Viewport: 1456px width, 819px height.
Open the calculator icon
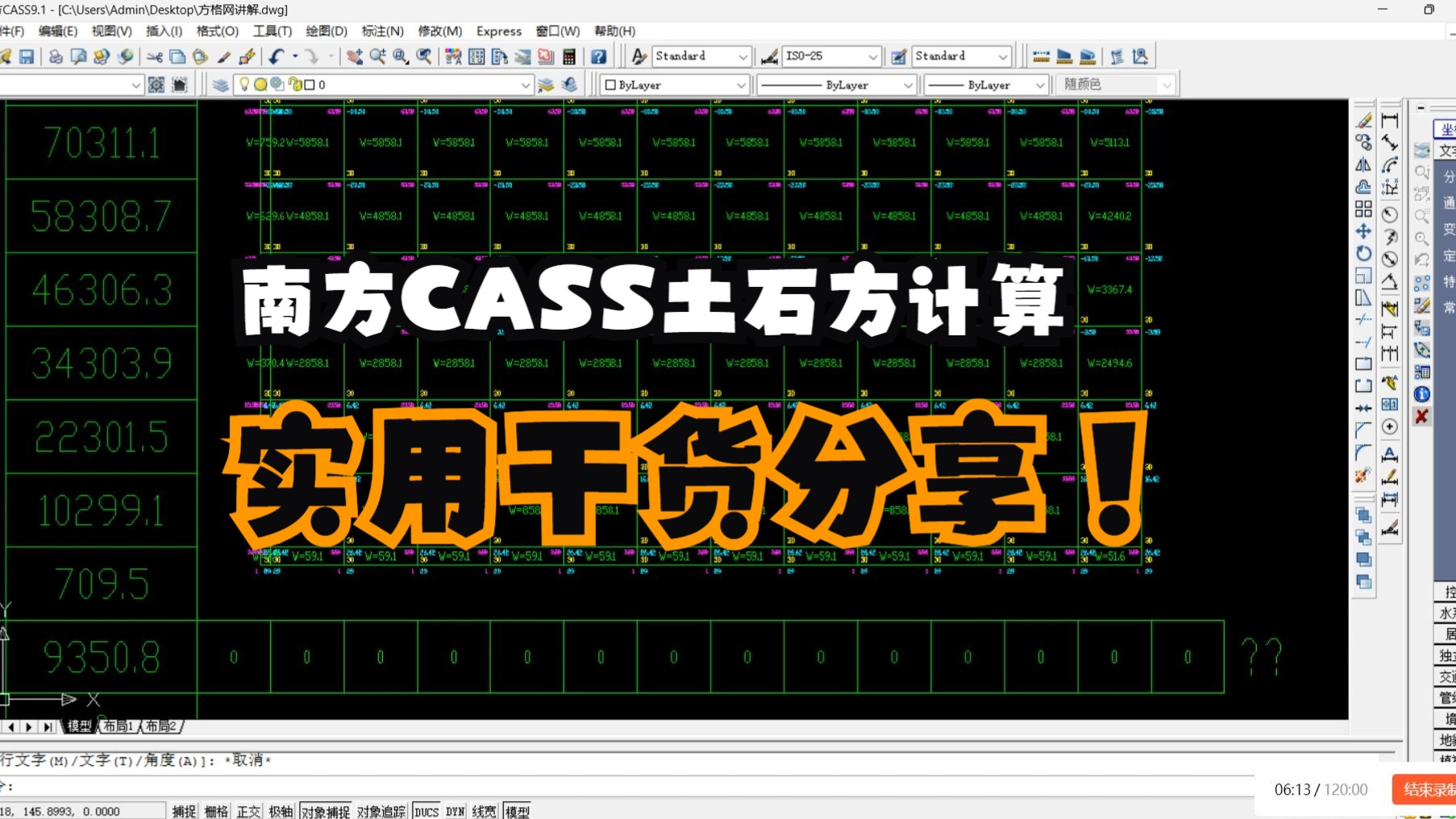click(x=569, y=56)
